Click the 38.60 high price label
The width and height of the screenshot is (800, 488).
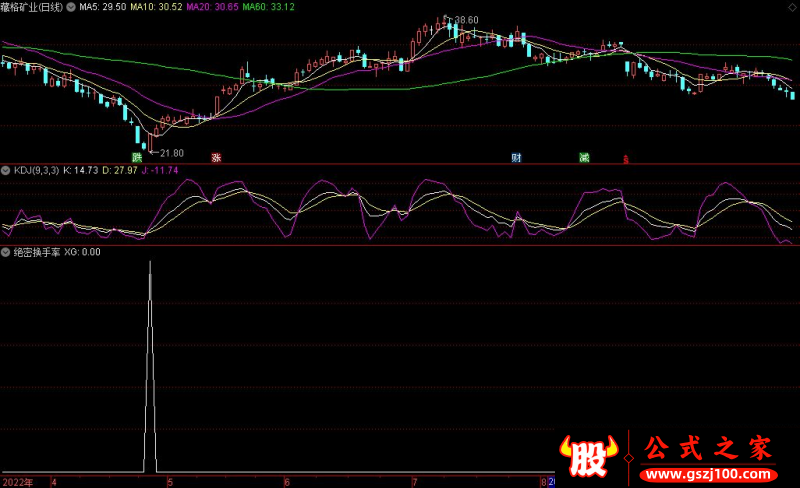465,20
